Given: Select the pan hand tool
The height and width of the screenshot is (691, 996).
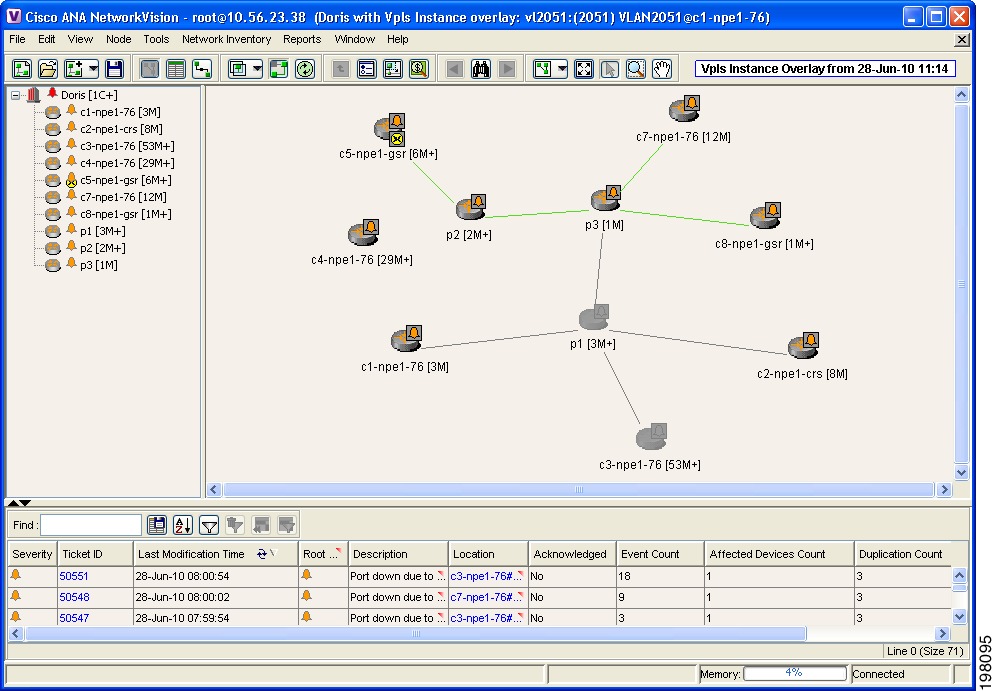Looking at the screenshot, I should click(662, 69).
